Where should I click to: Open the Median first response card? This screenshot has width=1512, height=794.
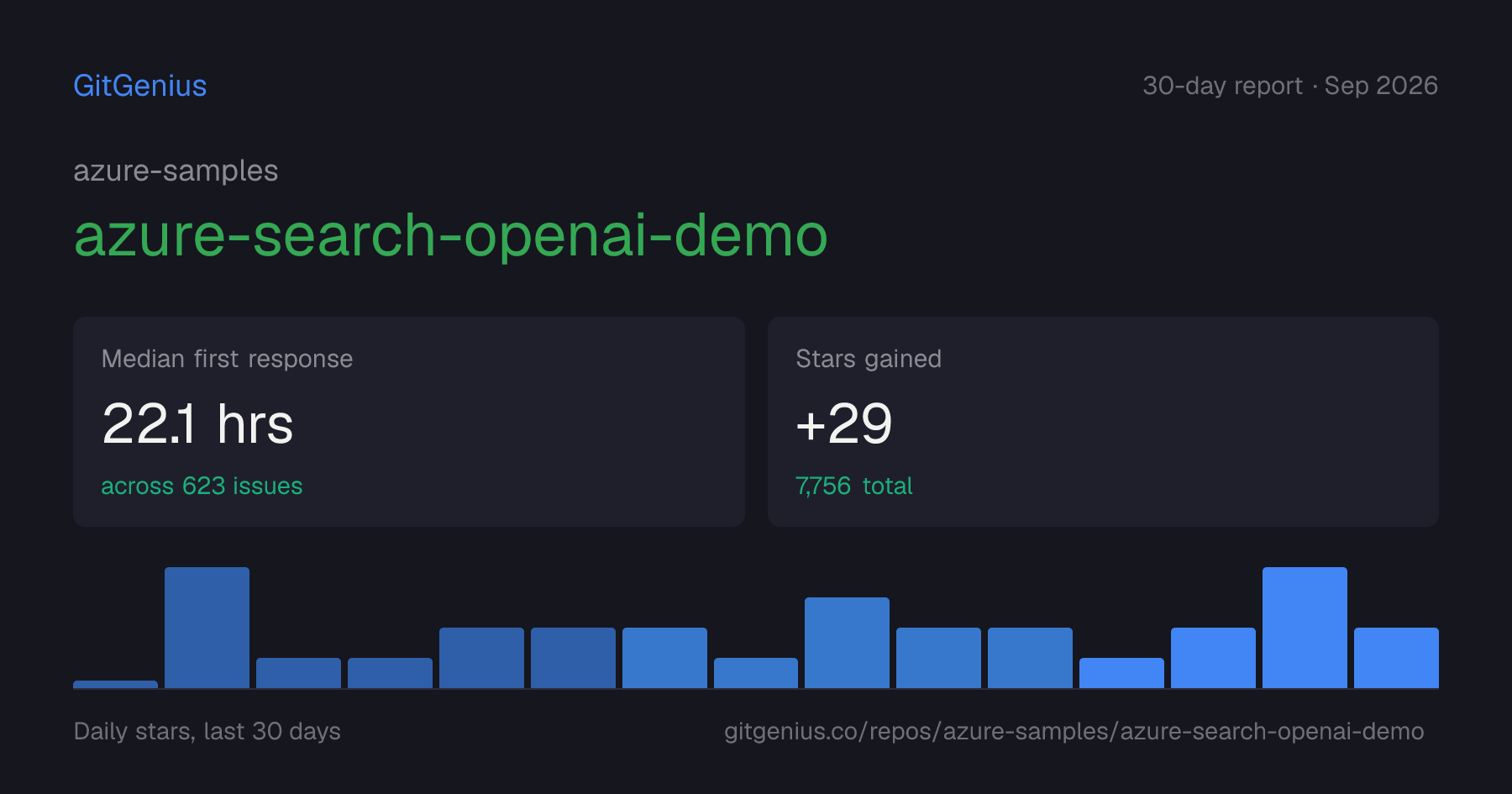pos(409,422)
